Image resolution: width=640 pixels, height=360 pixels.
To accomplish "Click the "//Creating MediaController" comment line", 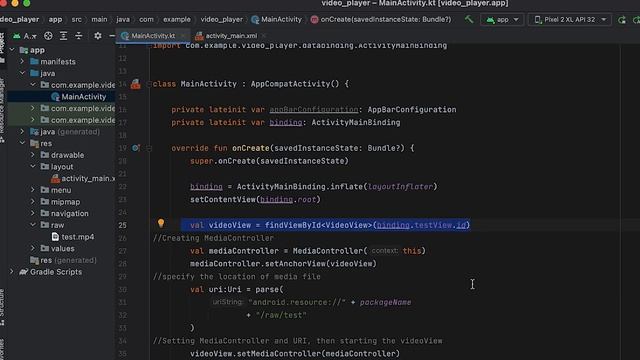I will pos(213,238).
